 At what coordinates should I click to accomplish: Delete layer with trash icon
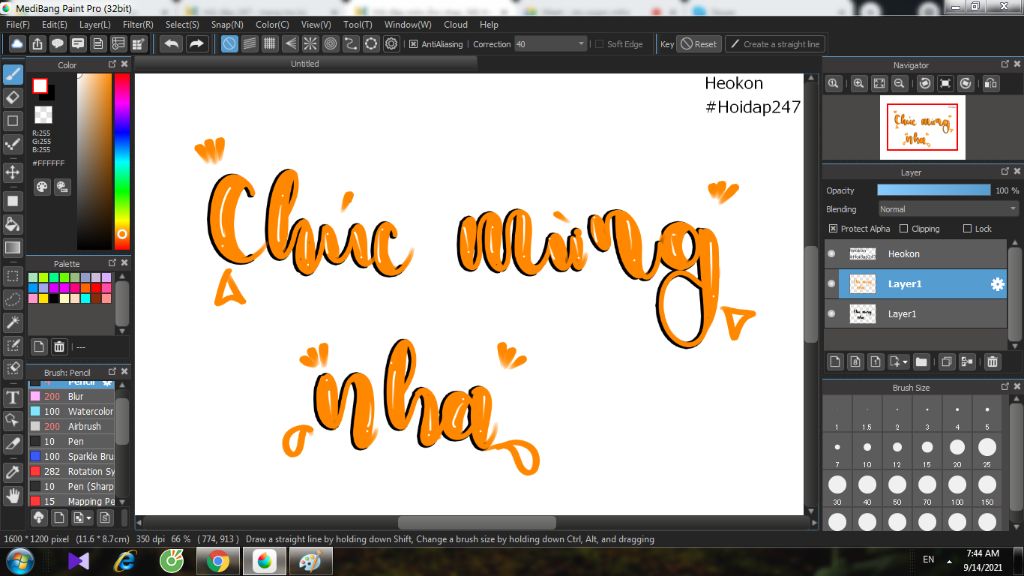point(993,362)
